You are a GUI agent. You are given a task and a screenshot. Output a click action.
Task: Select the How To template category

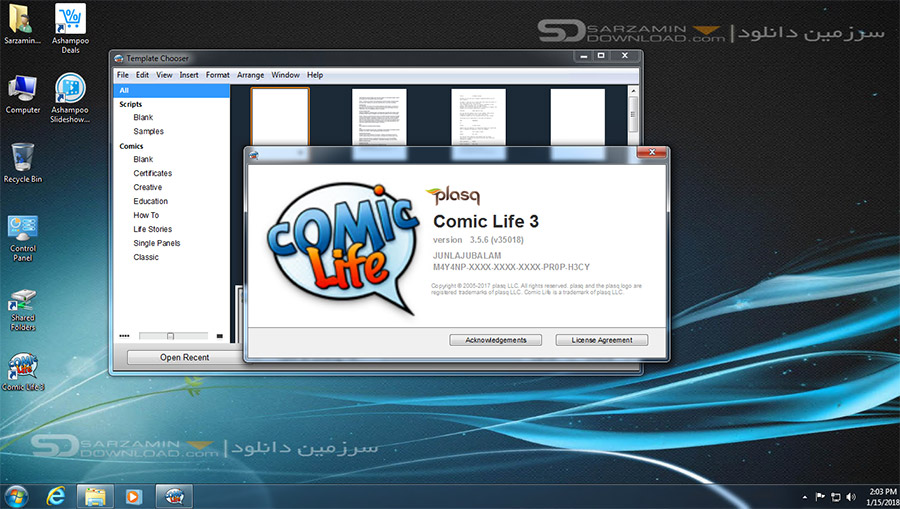point(146,215)
